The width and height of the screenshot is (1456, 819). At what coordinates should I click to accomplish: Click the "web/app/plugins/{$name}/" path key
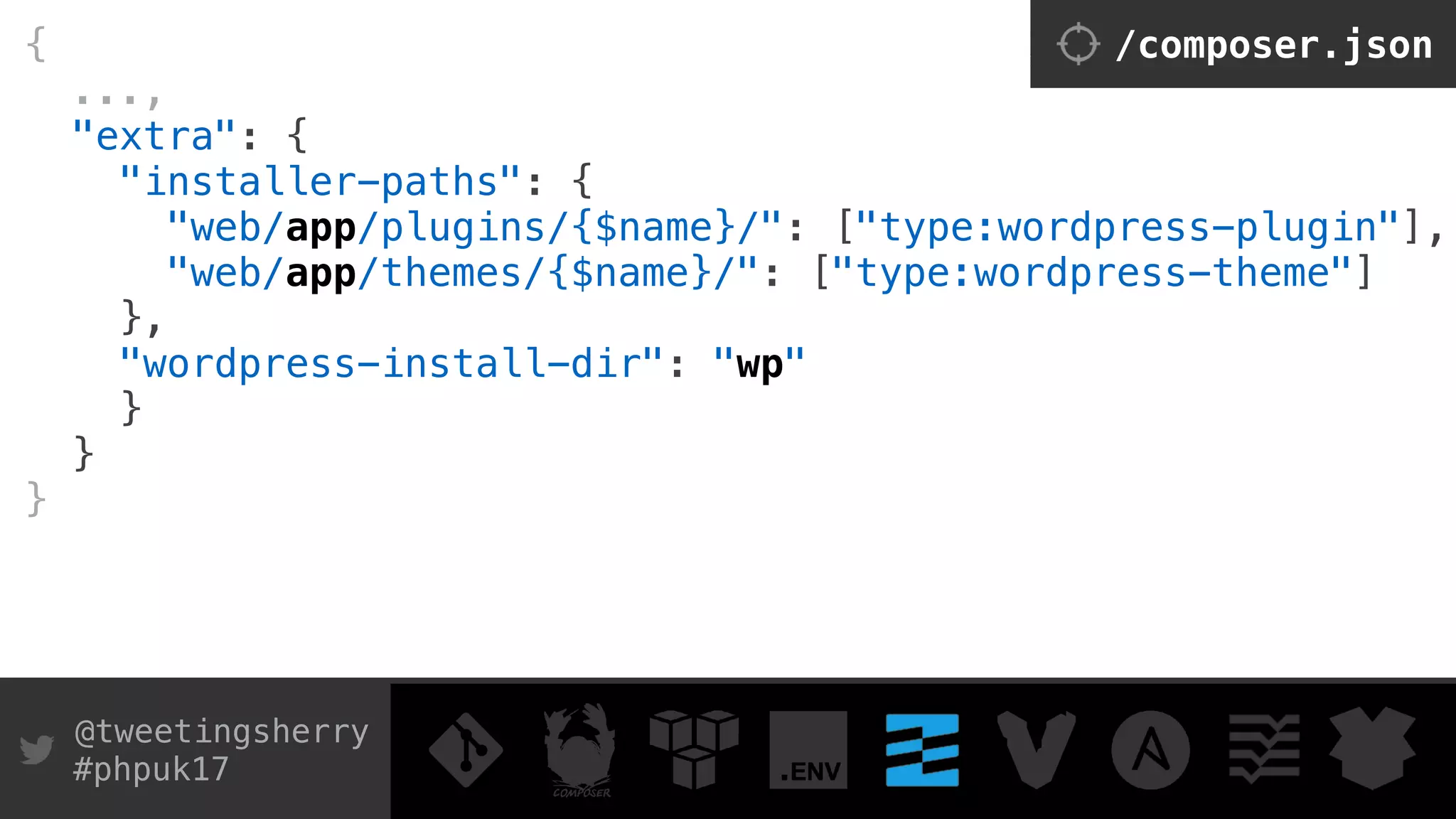pyautogui.click(x=474, y=228)
